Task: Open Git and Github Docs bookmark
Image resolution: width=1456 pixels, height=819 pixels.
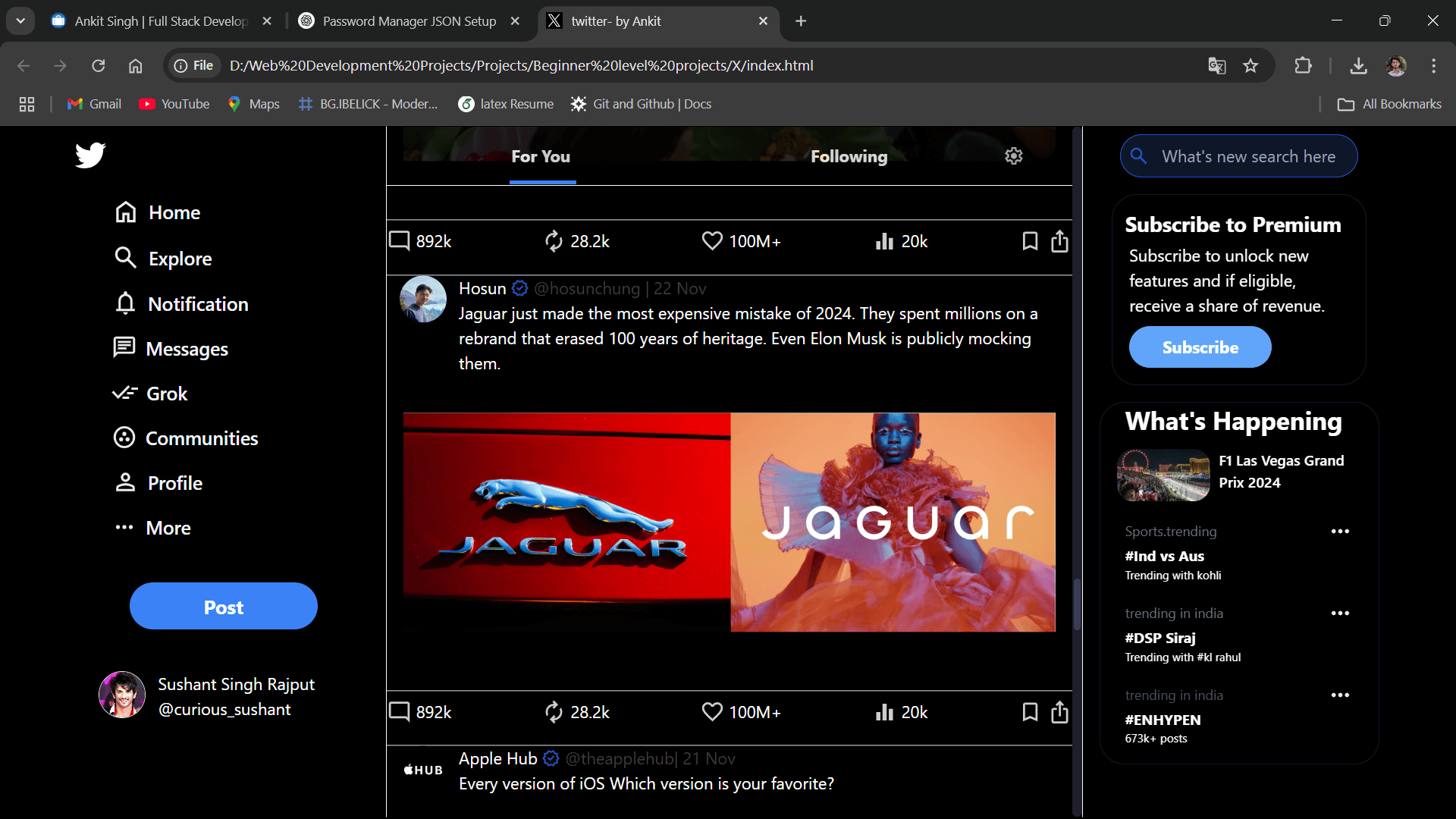Action: 642,104
